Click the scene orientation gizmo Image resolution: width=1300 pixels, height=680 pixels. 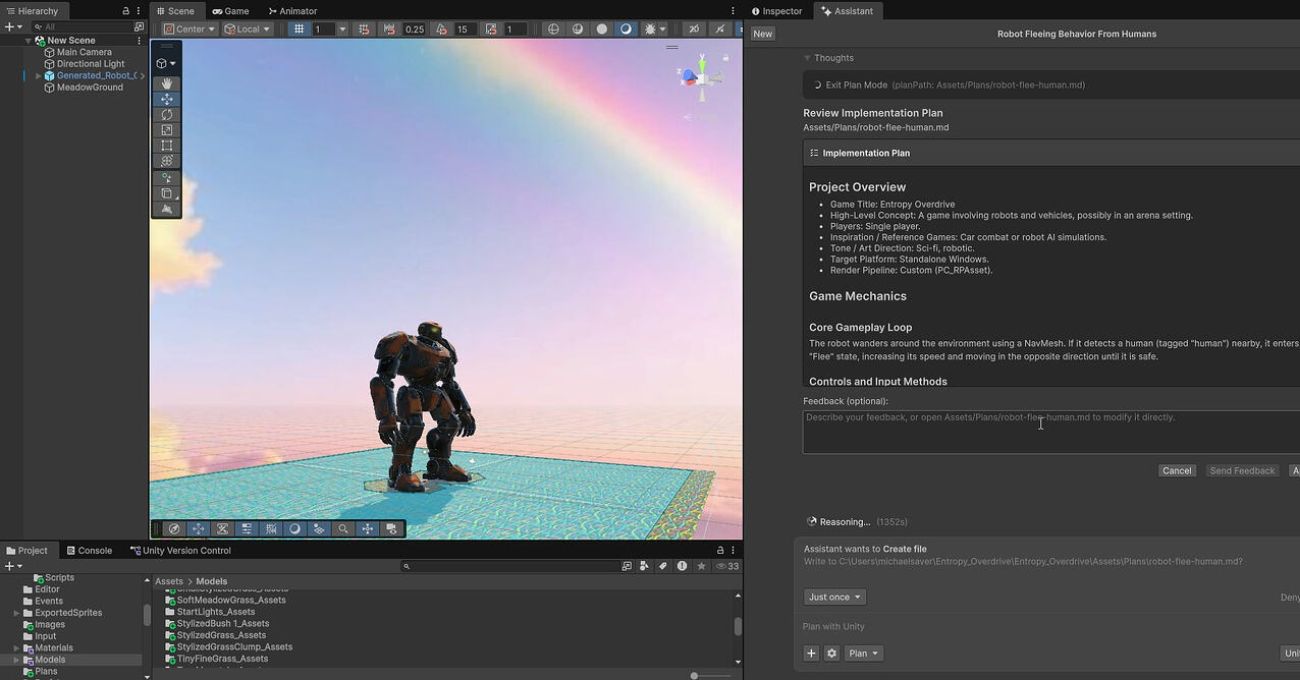tap(700, 76)
